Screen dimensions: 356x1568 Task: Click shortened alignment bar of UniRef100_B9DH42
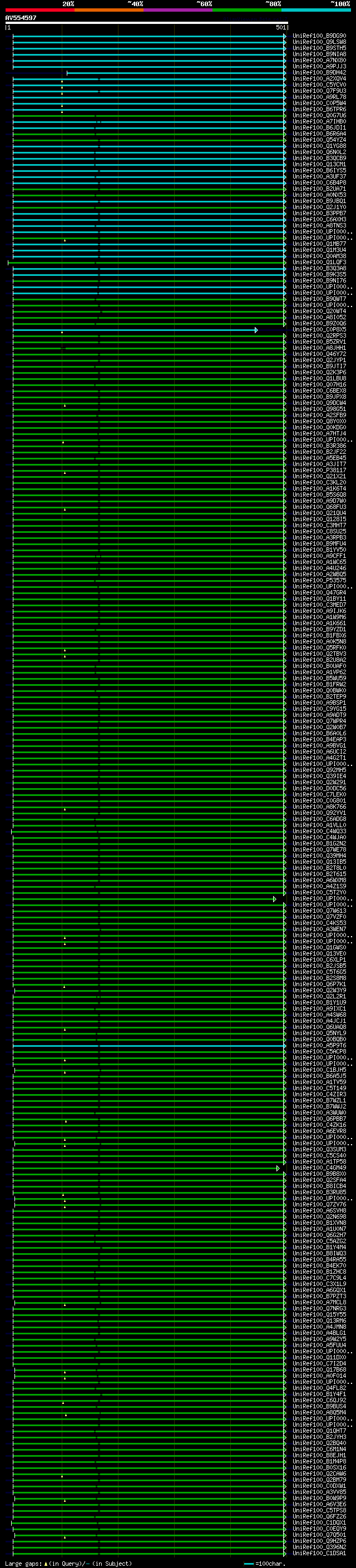coord(176,72)
